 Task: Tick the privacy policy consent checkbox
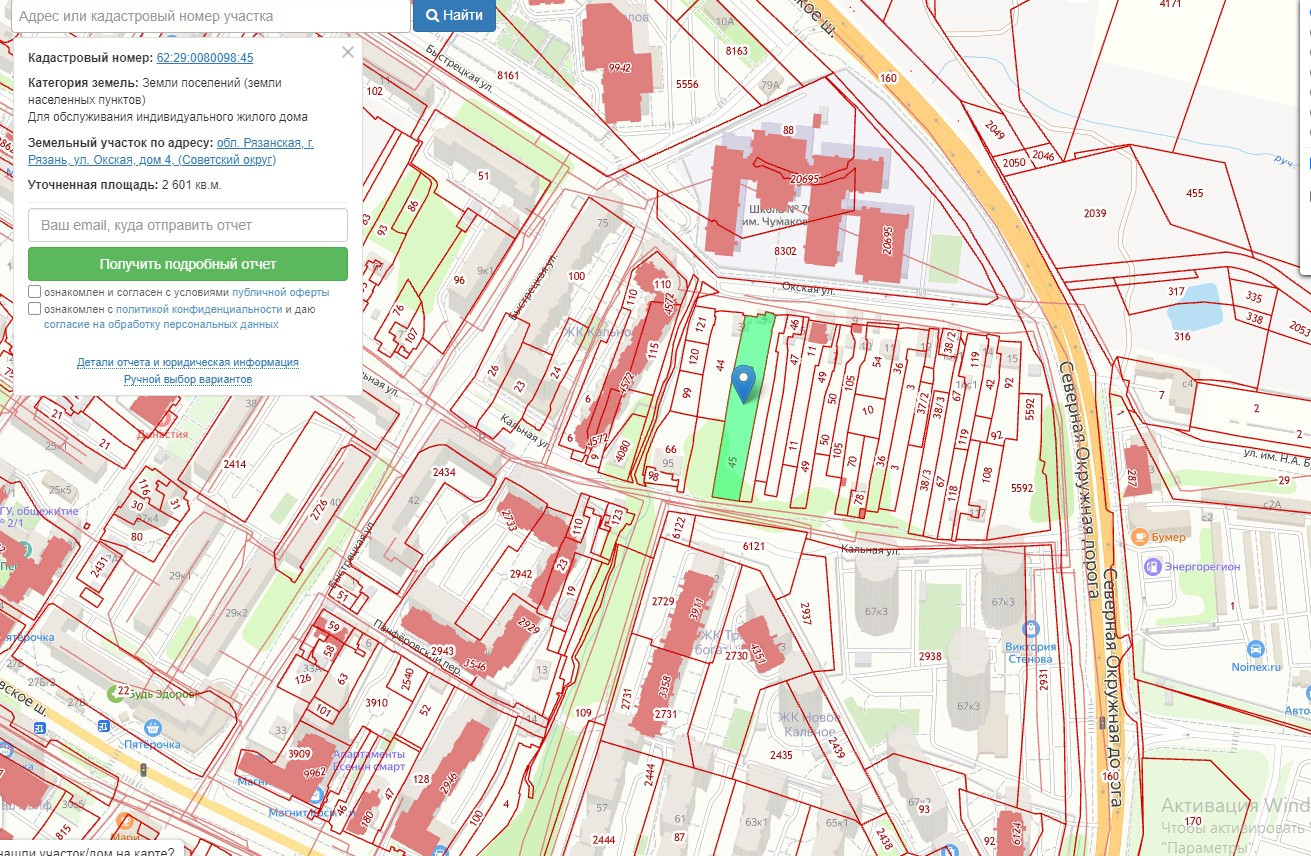pyautogui.click(x=35, y=309)
